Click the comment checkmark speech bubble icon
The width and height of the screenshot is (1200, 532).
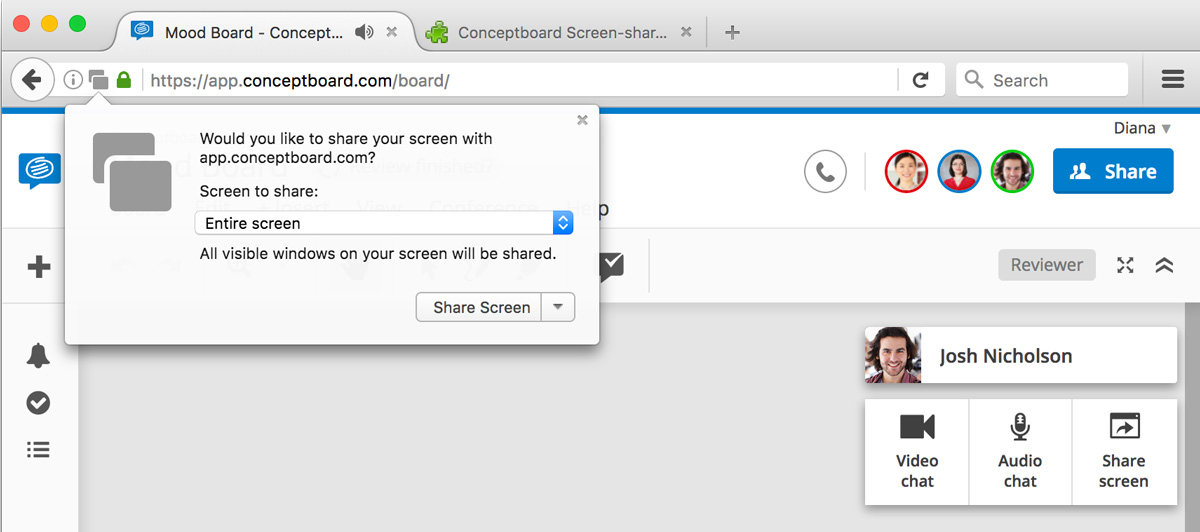[x=611, y=265]
